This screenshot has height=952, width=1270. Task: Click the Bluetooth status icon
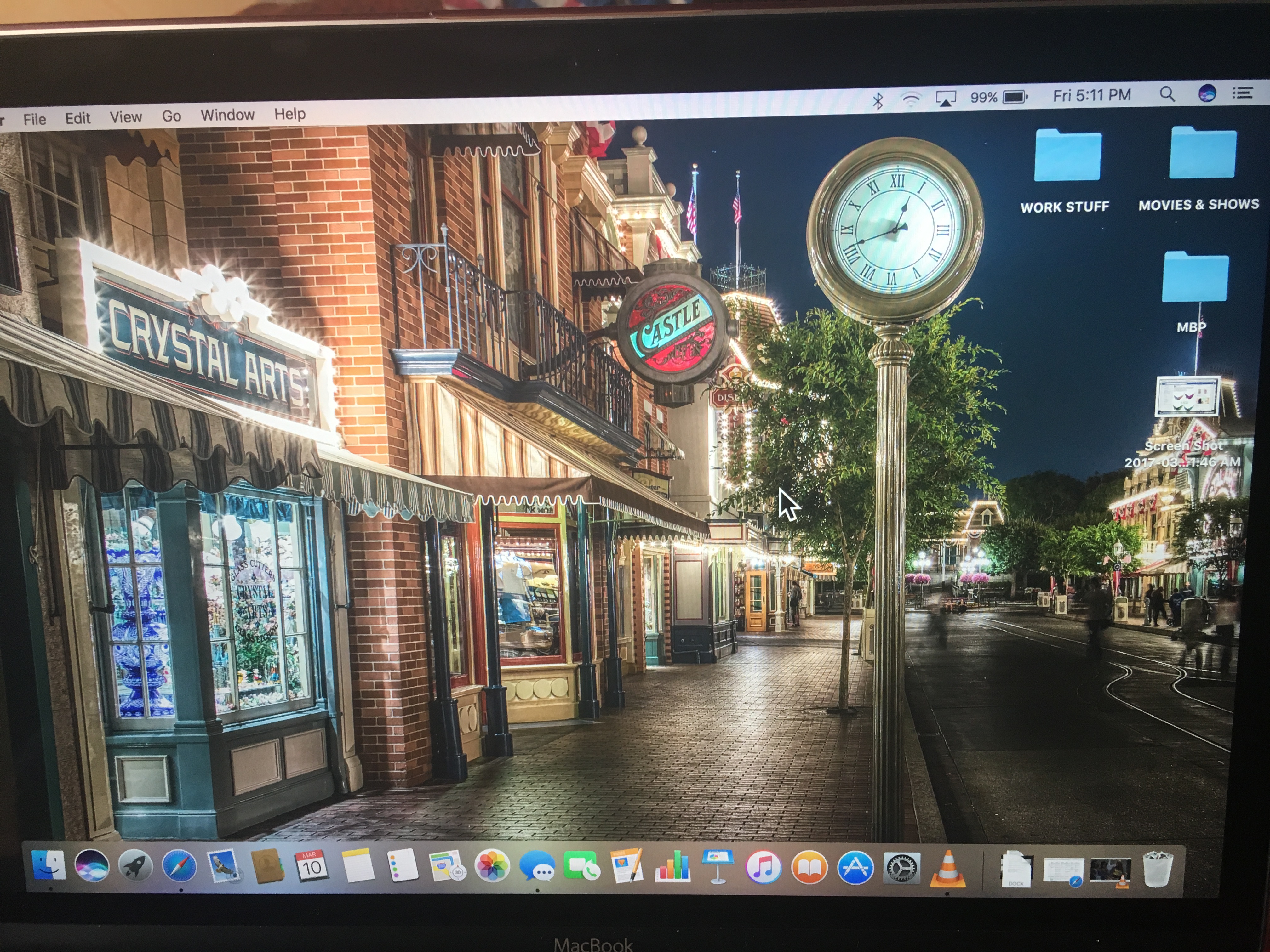click(878, 101)
